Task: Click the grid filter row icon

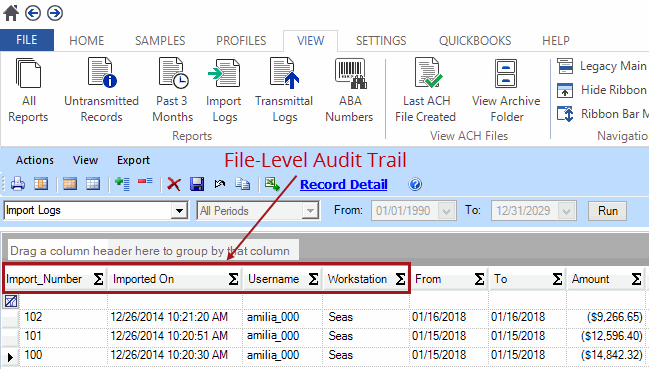Action: coord(11,301)
